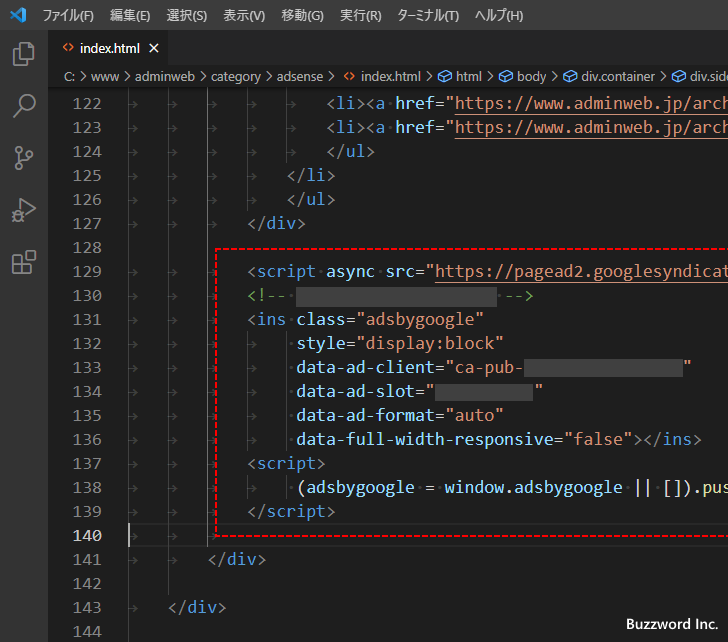Click the closing div tag on line 143

click(x=197, y=608)
